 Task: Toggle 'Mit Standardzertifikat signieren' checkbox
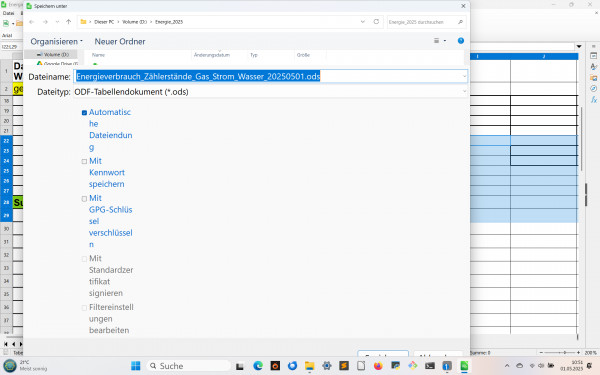84,259
